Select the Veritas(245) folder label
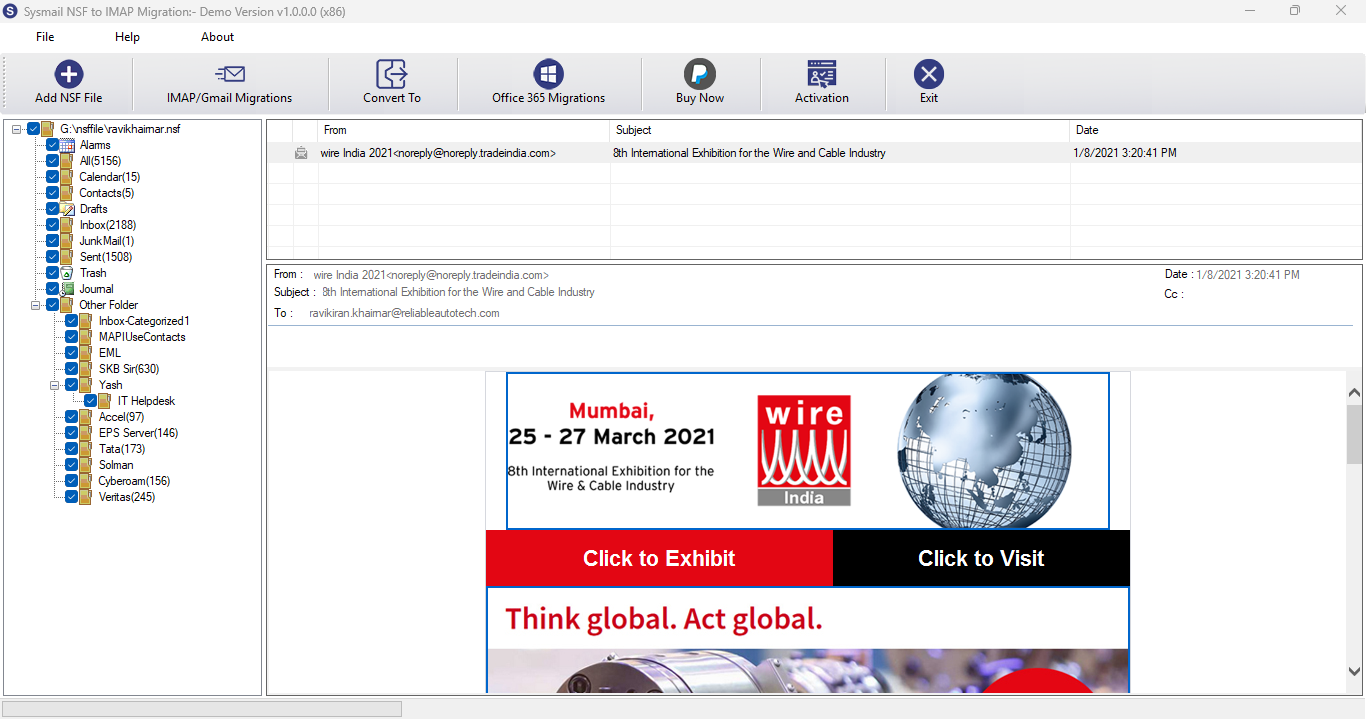The height and width of the screenshot is (720, 1366). point(127,497)
